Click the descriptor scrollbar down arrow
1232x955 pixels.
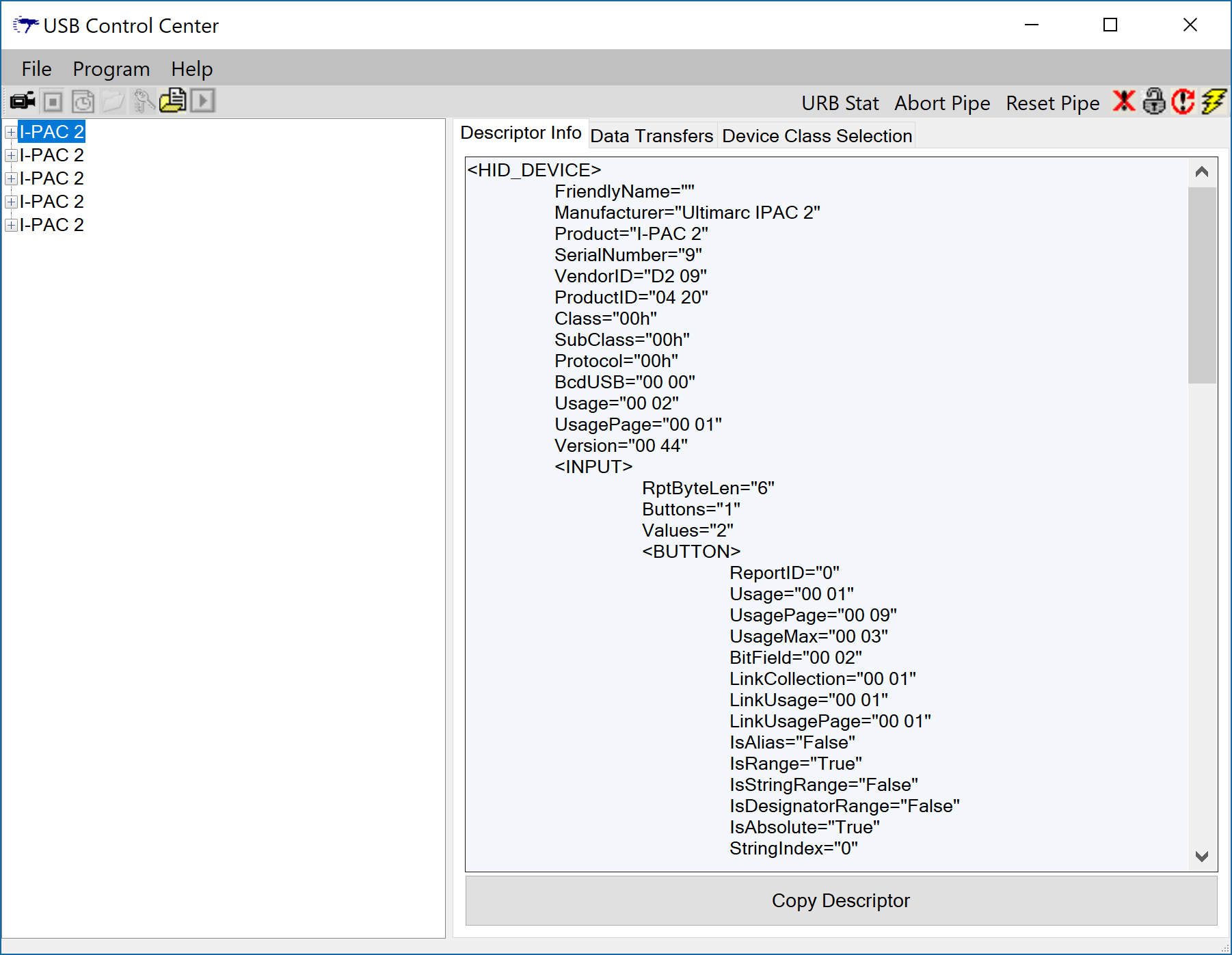click(1202, 857)
